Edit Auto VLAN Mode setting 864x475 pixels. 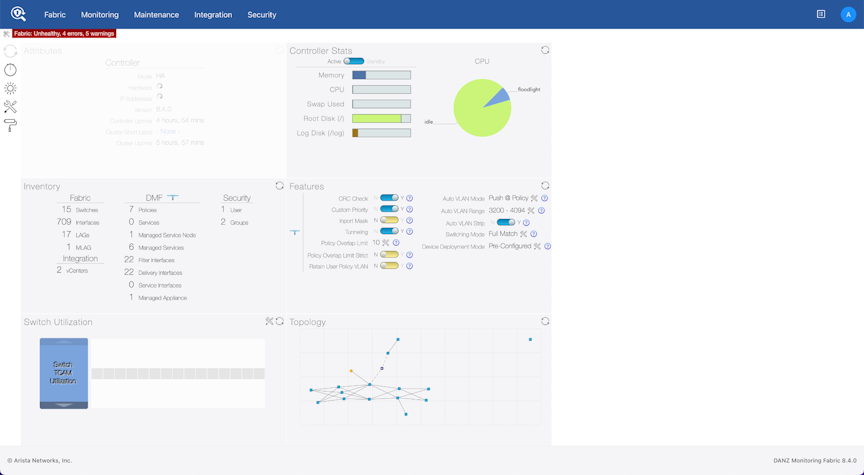(x=534, y=198)
